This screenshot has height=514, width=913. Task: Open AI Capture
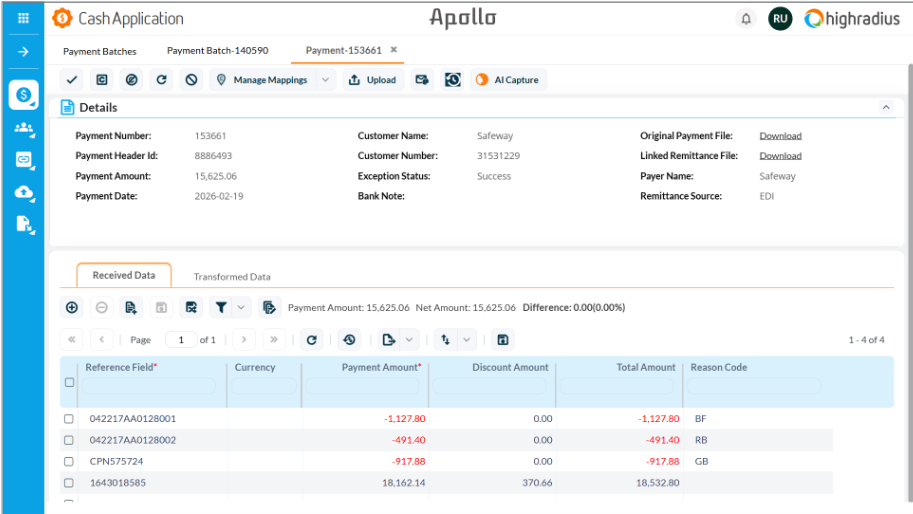click(508, 80)
